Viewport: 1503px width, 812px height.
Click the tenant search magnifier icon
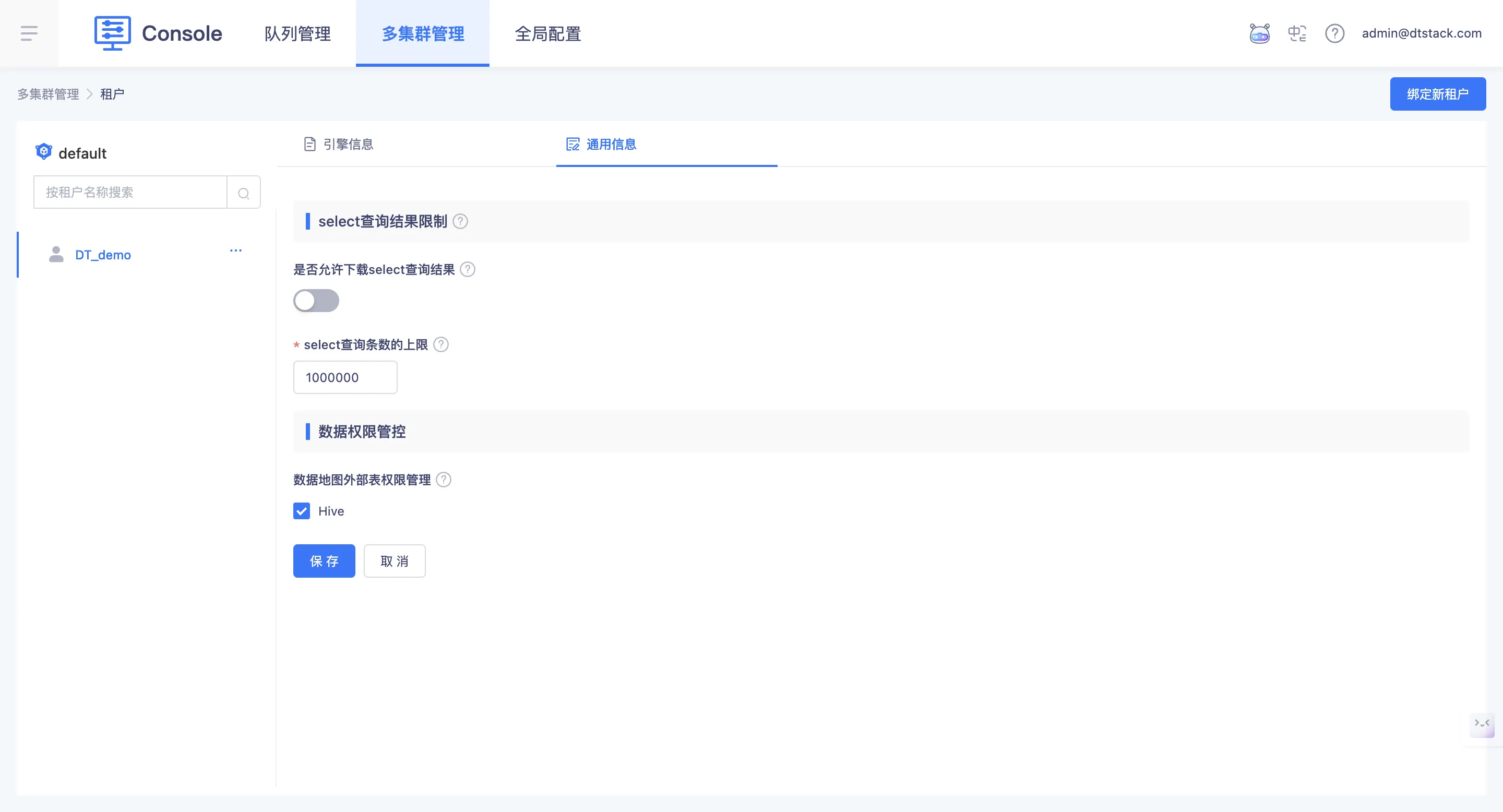(x=244, y=193)
